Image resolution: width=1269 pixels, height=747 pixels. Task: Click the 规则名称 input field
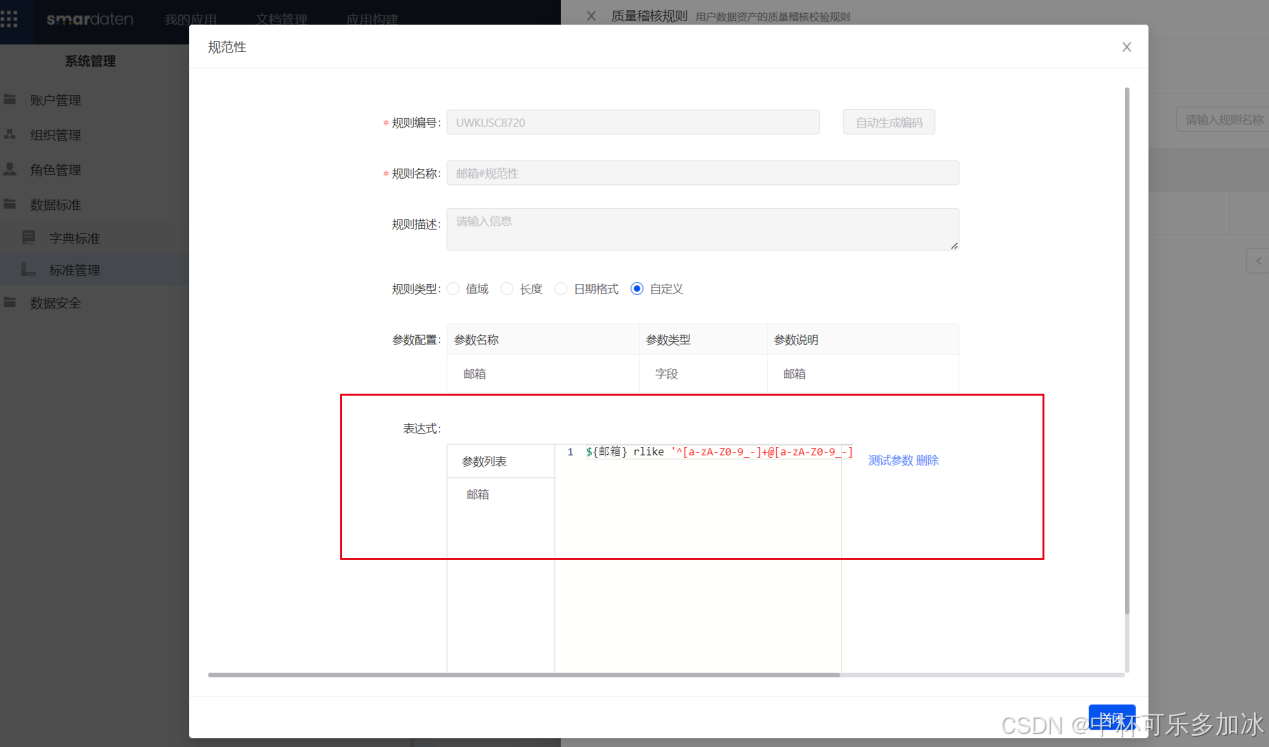[703, 173]
